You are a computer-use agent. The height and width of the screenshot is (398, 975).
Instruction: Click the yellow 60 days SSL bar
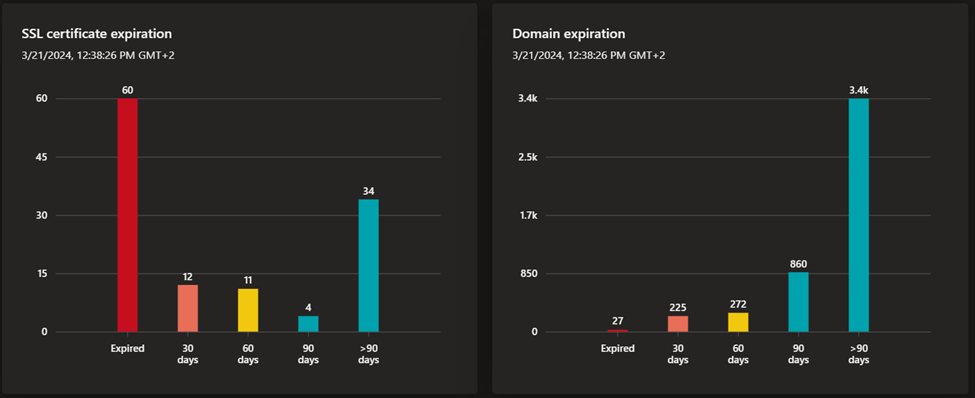pyautogui.click(x=248, y=310)
